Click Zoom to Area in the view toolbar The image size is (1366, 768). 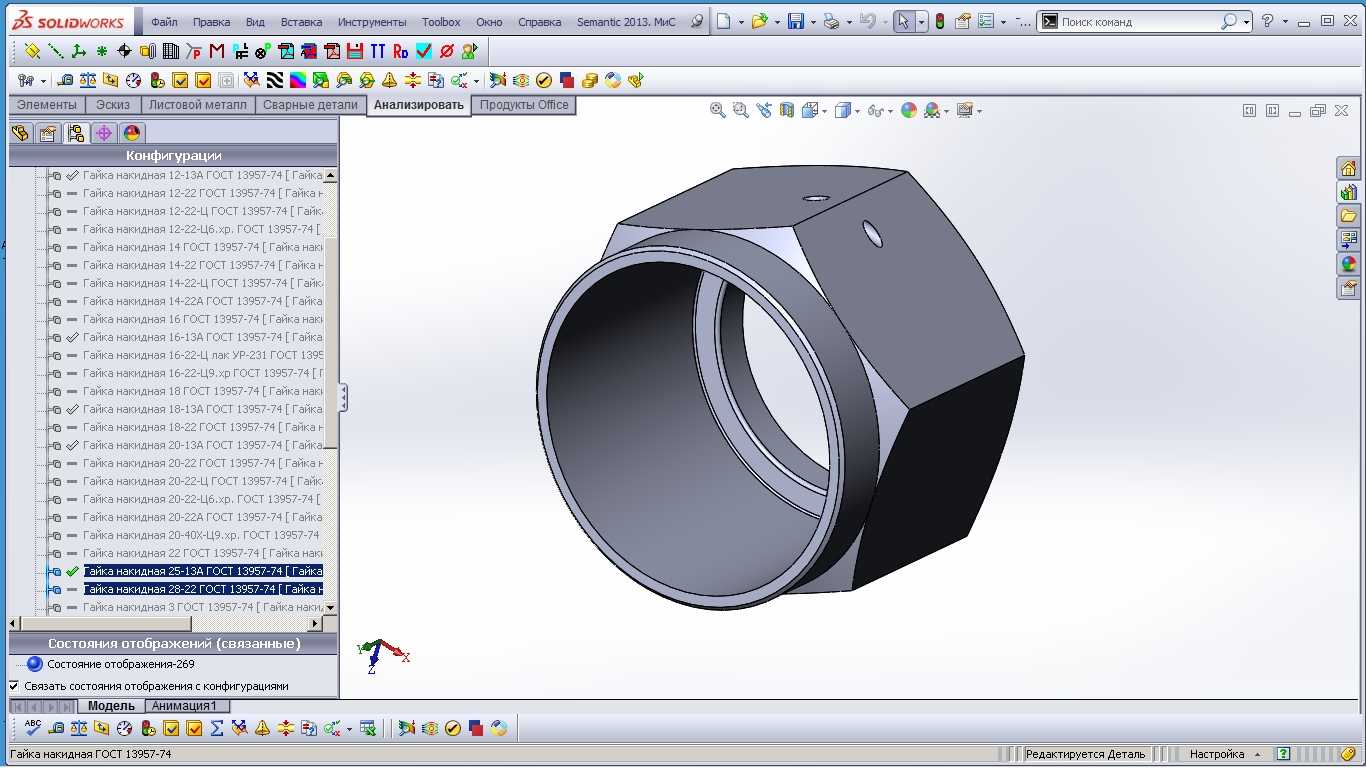(x=740, y=111)
